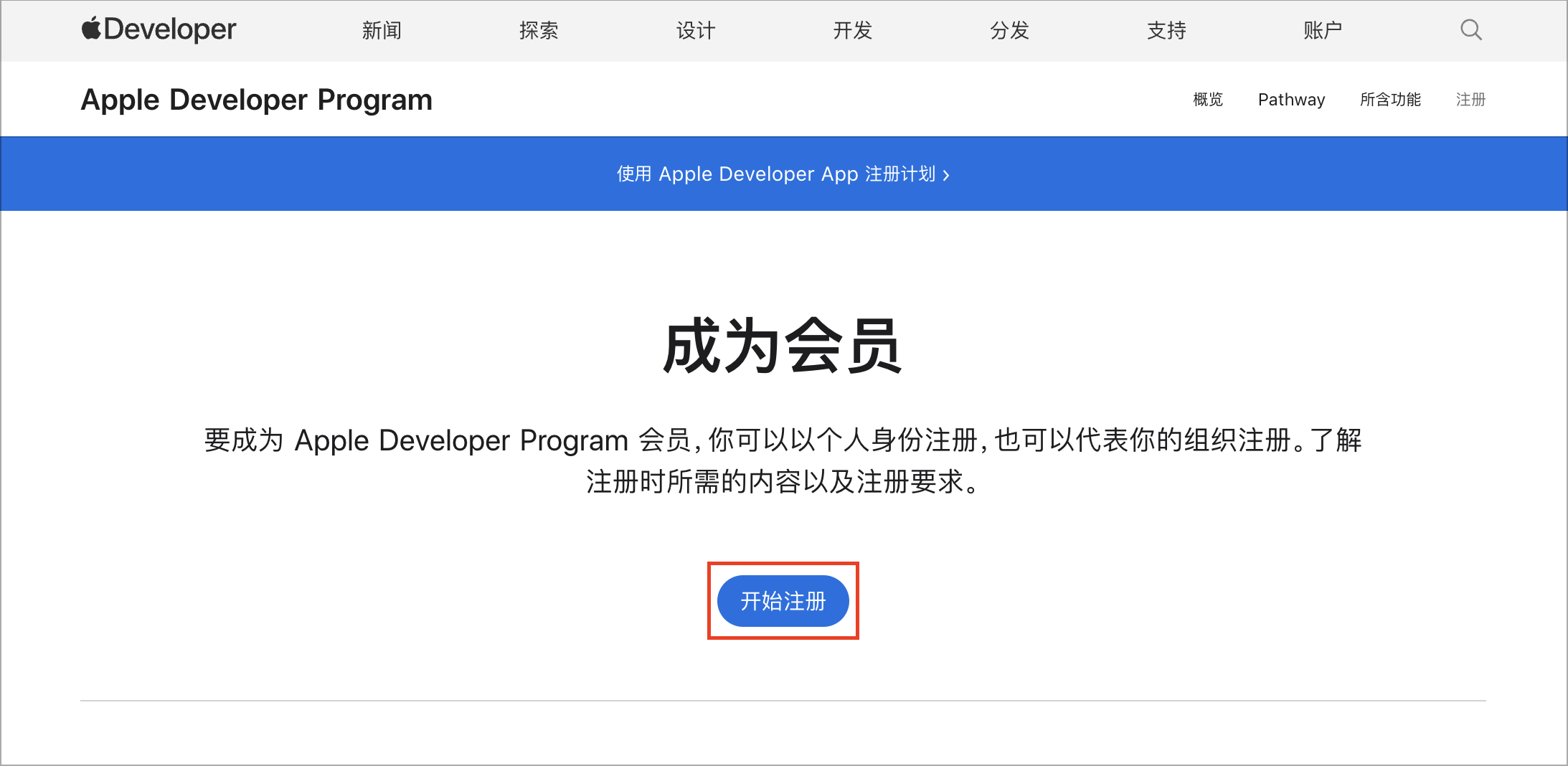Open the search magnifier icon
Viewport: 1568px width, 766px height.
pos(1470,30)
